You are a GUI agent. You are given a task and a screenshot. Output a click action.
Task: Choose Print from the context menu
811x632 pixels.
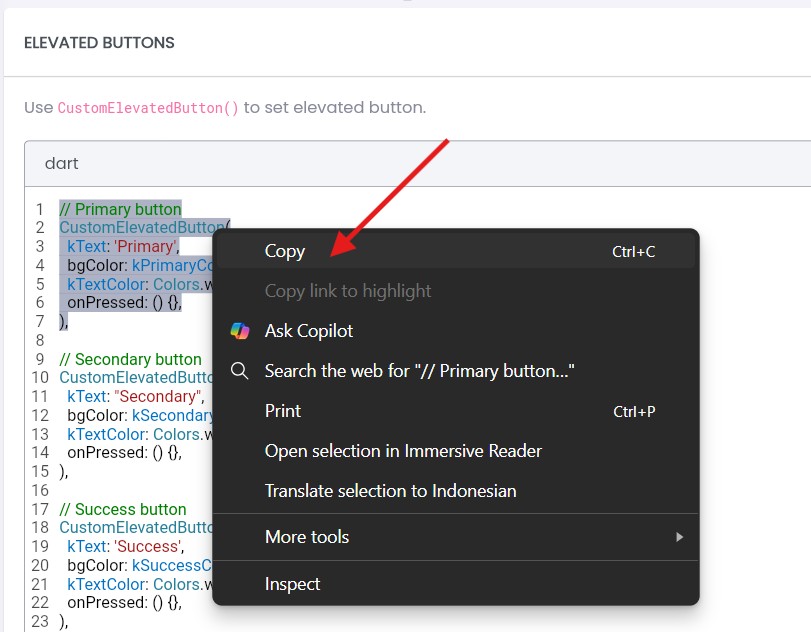click(283, 411)
